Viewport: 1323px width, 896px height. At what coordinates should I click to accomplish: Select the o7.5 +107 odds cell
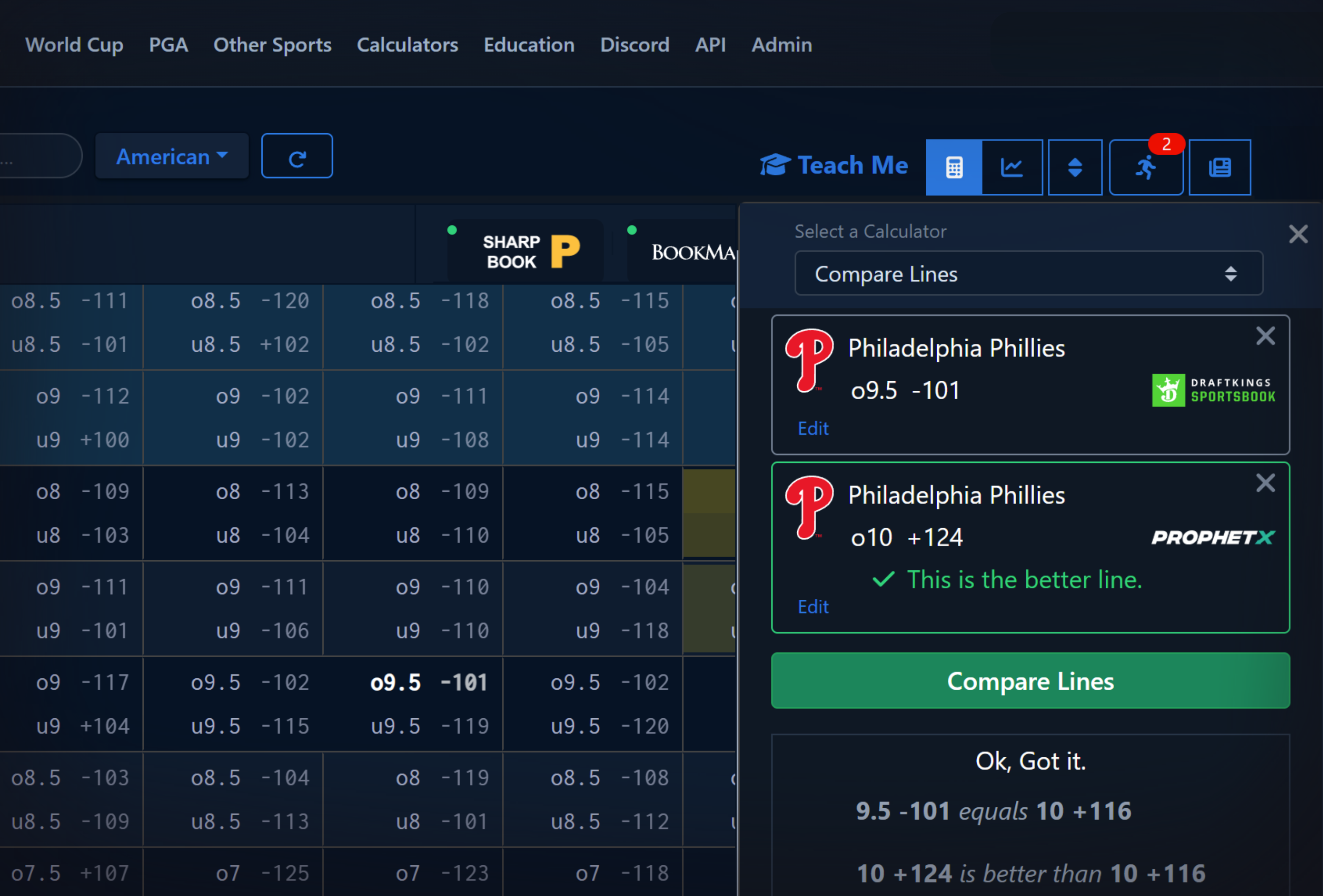coord(70,873)
